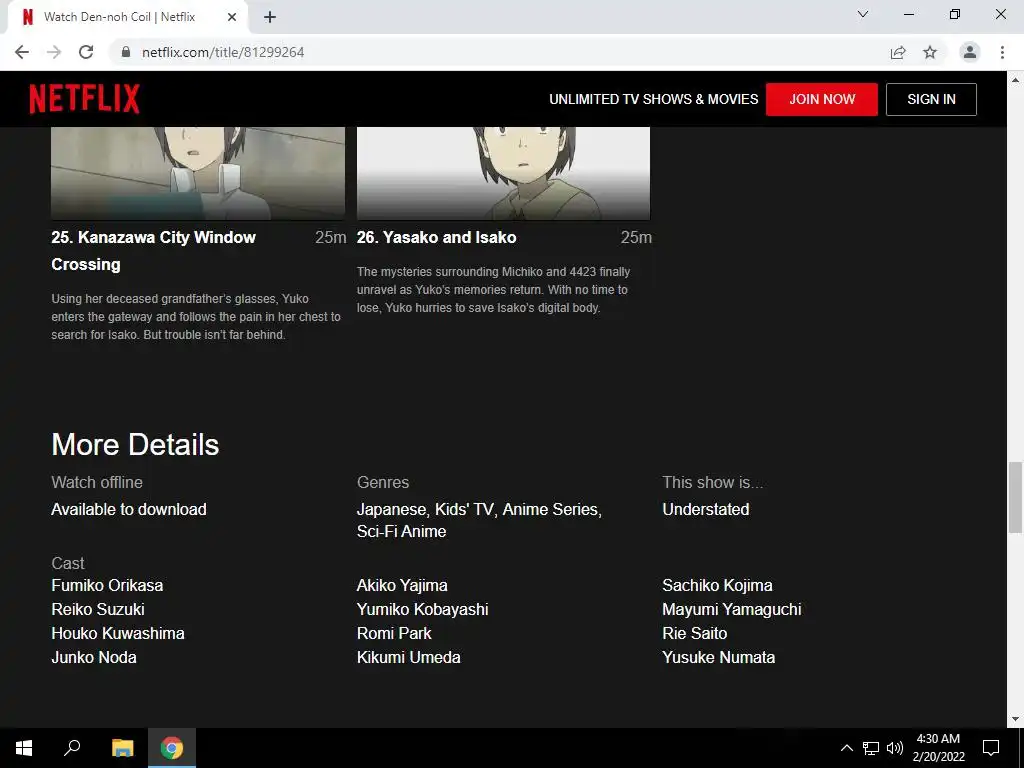Reload the Netflix page
The height and width of the screenshot is (768, 1024).
[86, 52]
